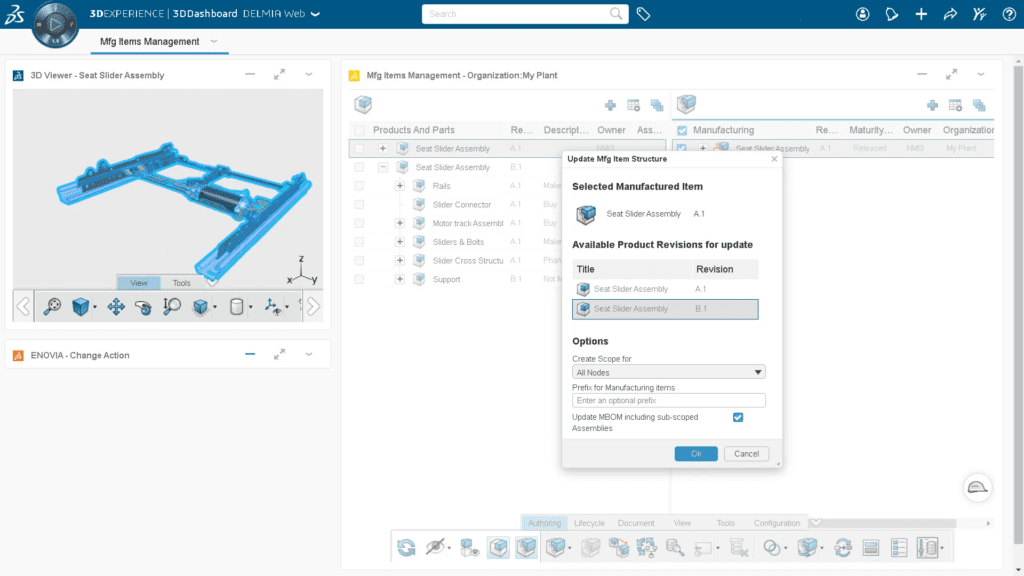Expand the Support tree node
This screenshot has height=576, width=1024.
click(x=400, y=279)
